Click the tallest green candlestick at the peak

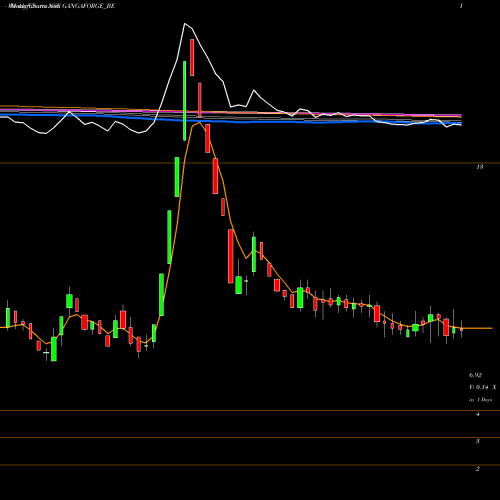click(x=184, y=101)
